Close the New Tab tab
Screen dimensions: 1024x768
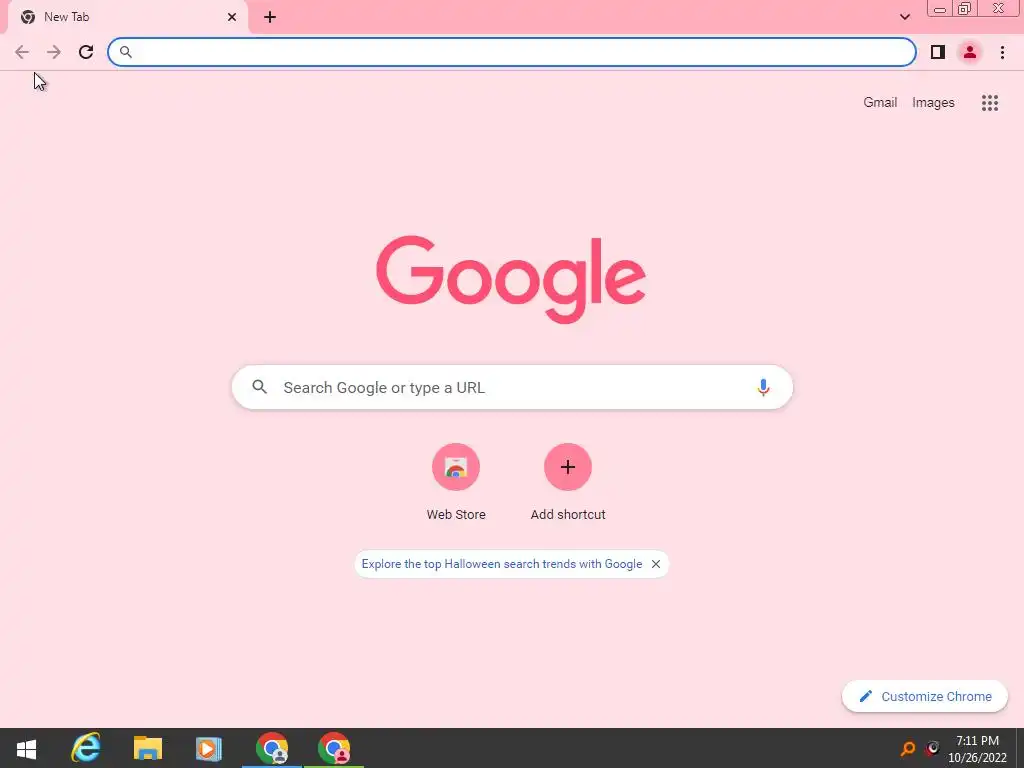coord(232,17)
